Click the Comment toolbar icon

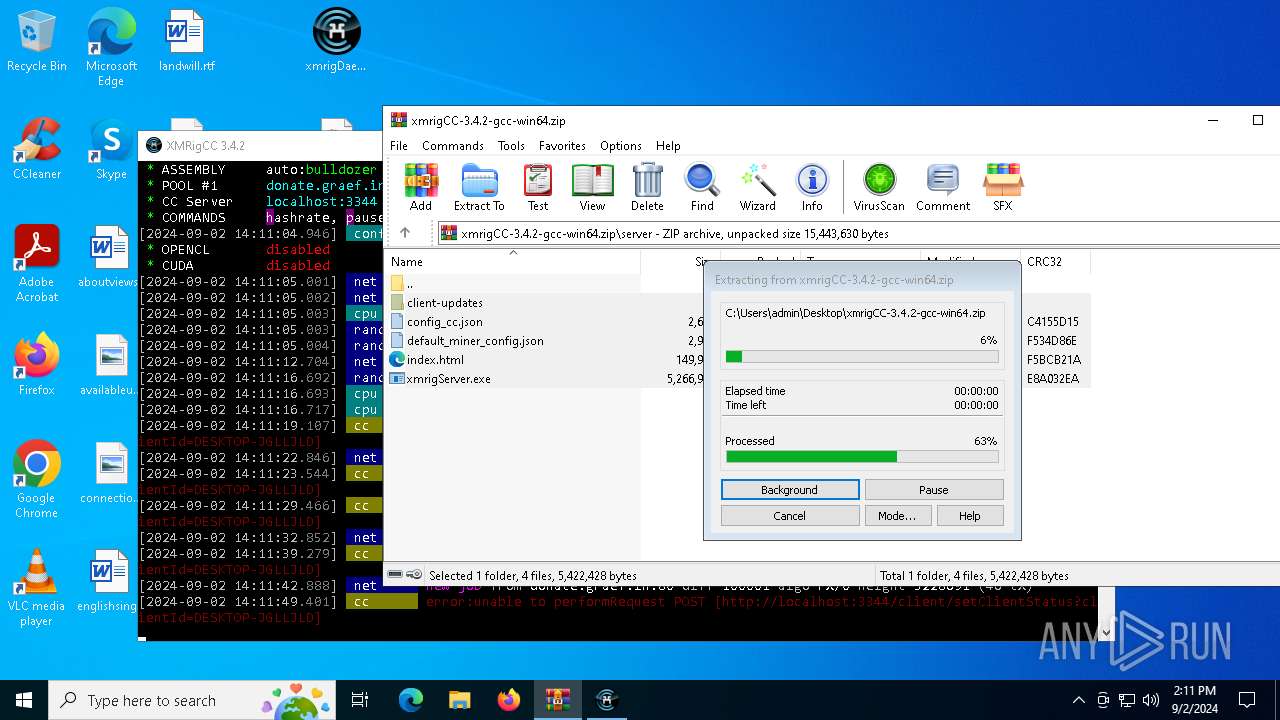click(x=943, y=187)
